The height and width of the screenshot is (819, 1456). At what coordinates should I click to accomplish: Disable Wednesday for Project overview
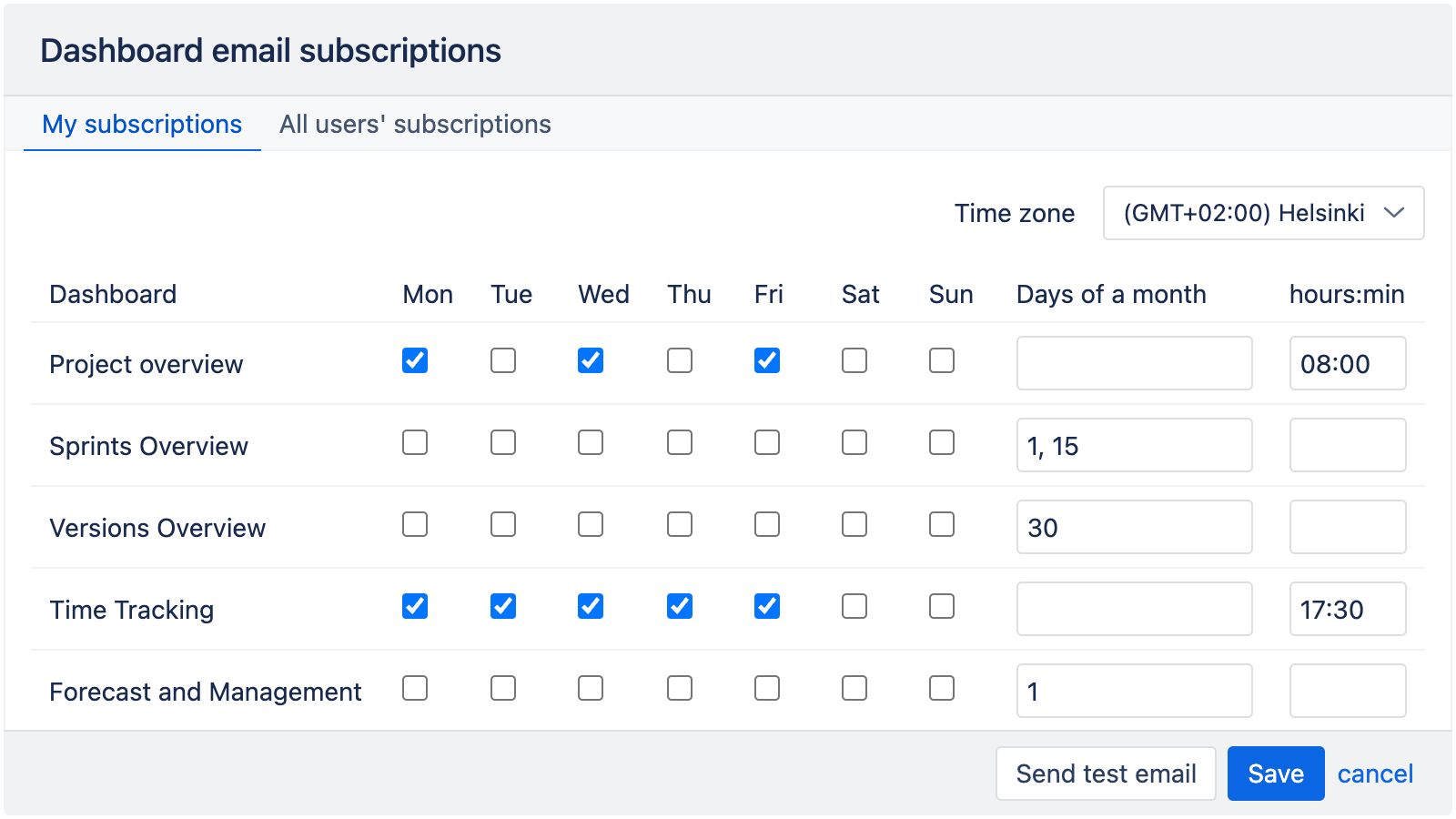click(591, 361)
